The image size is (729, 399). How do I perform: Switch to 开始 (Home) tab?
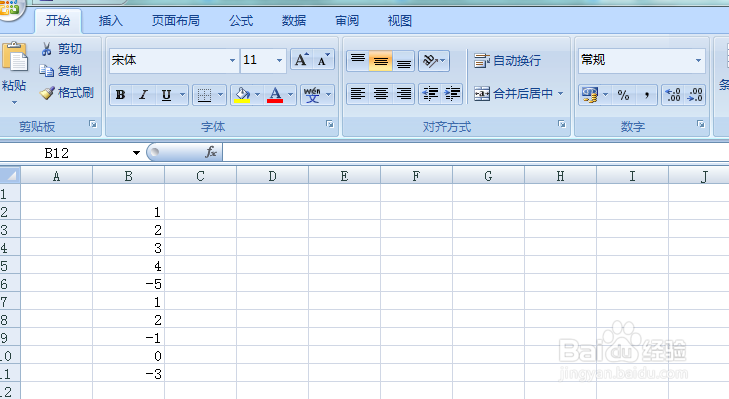point(58,21)
